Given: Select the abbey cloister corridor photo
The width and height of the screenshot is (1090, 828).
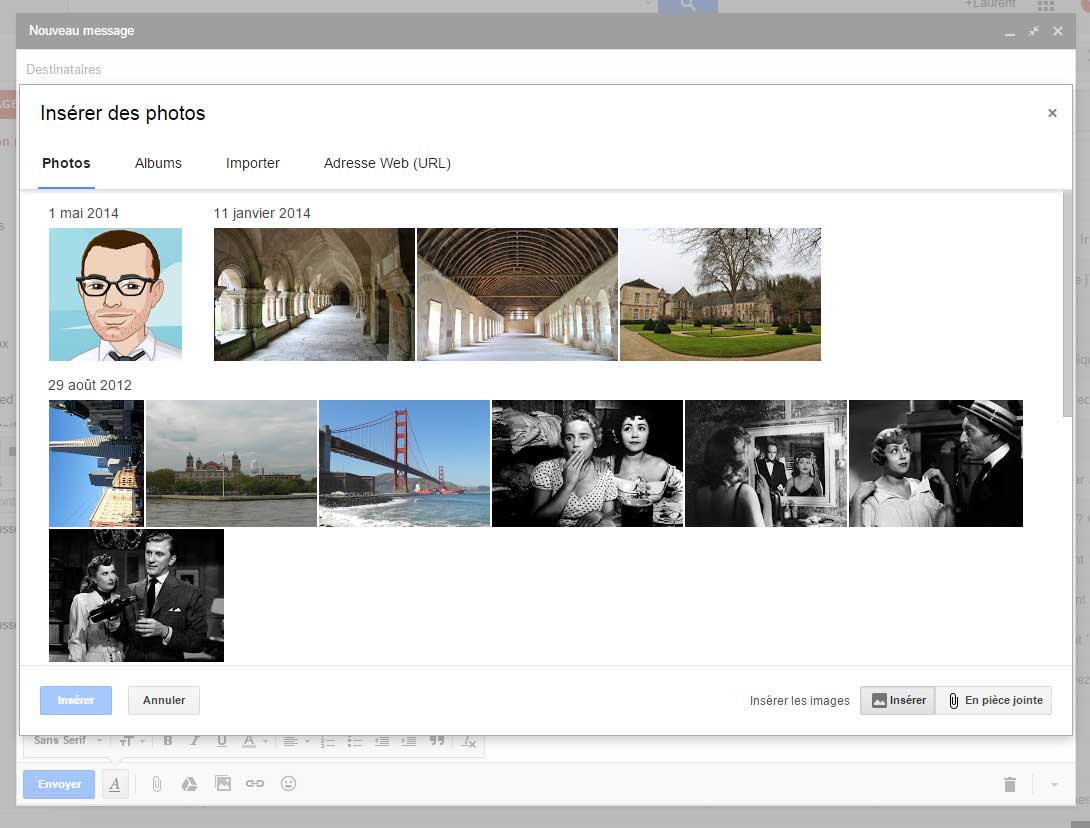Looking at the screenshot, I should [x=314, y=294].
